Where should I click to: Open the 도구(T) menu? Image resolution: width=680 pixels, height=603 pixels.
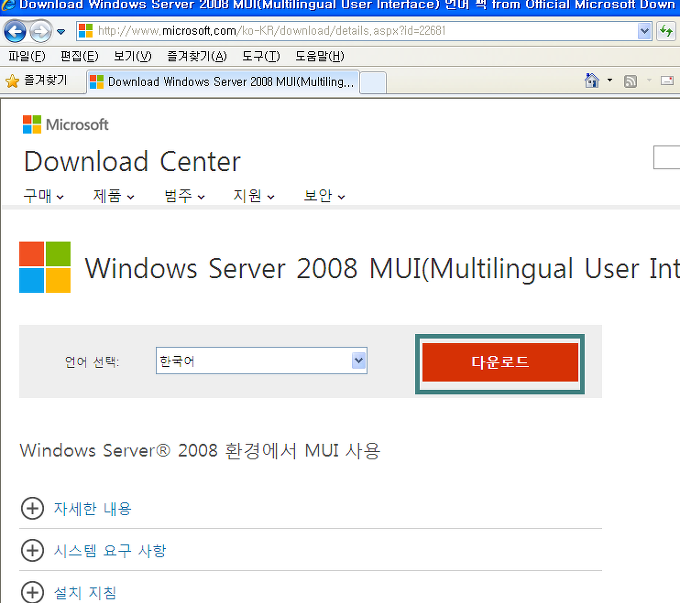261,56
